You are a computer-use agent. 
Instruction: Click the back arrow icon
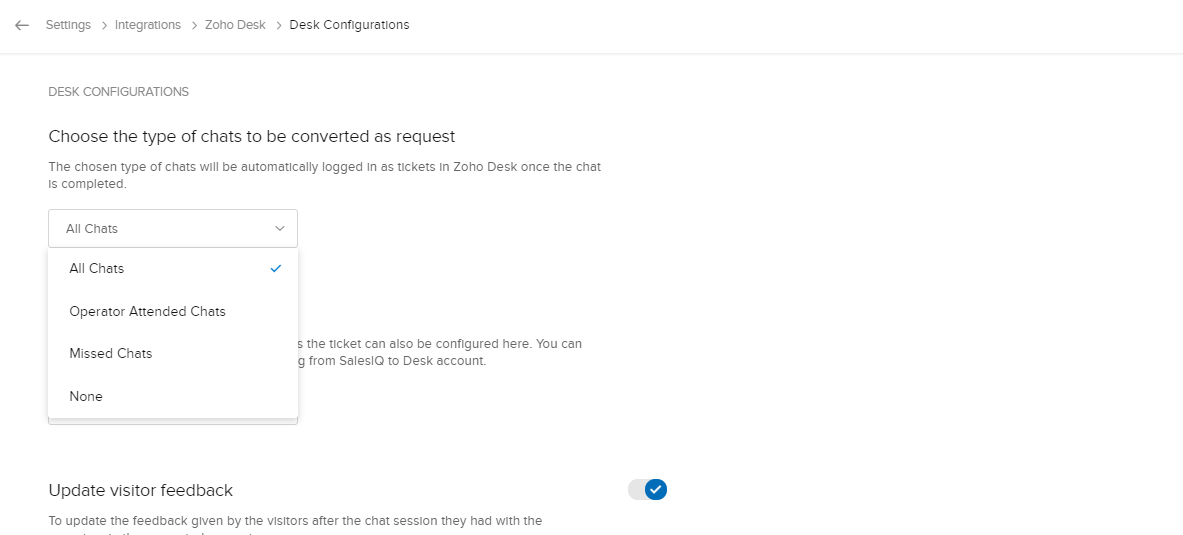coord(22,25)
